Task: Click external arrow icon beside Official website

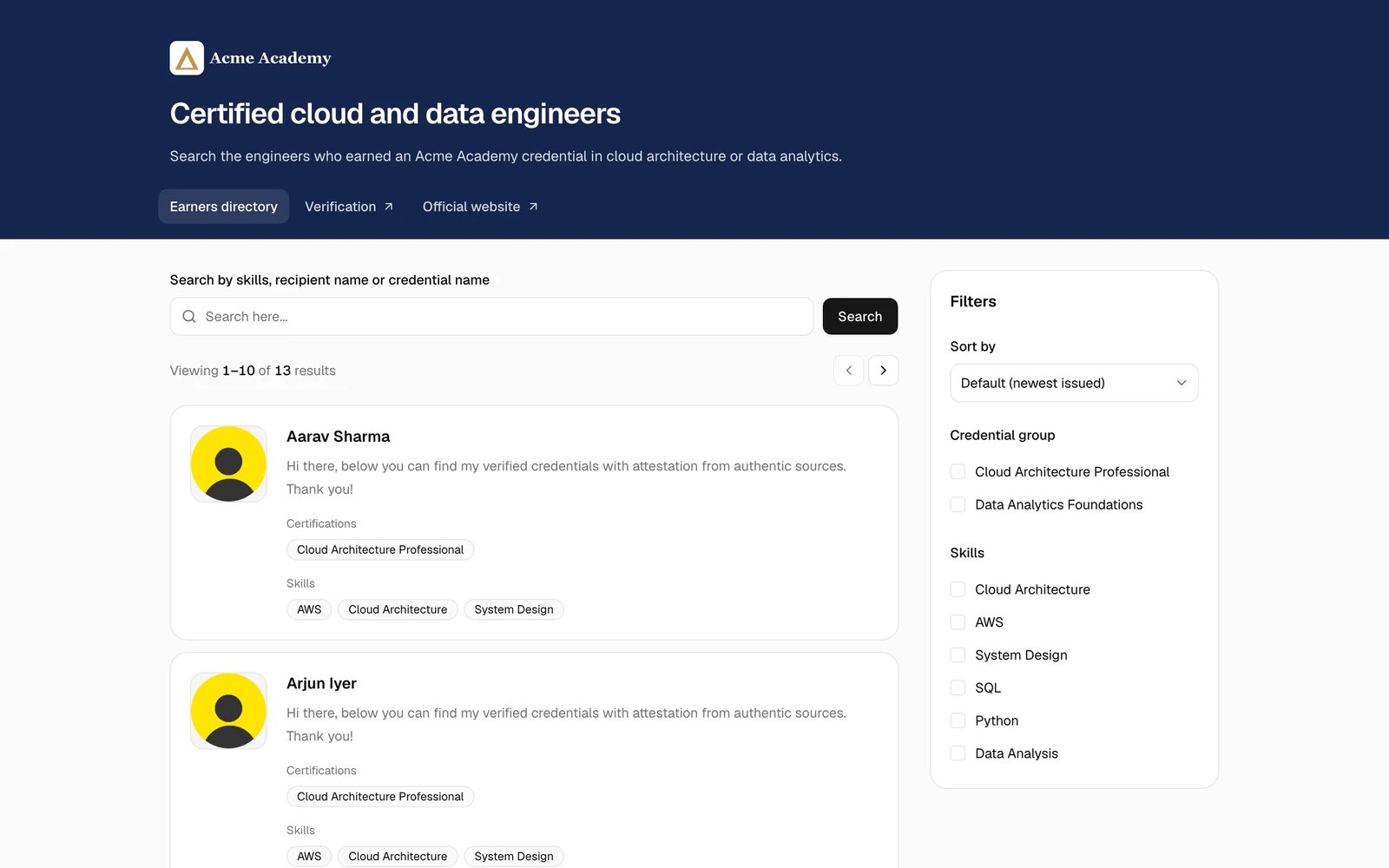Action: 533,207
